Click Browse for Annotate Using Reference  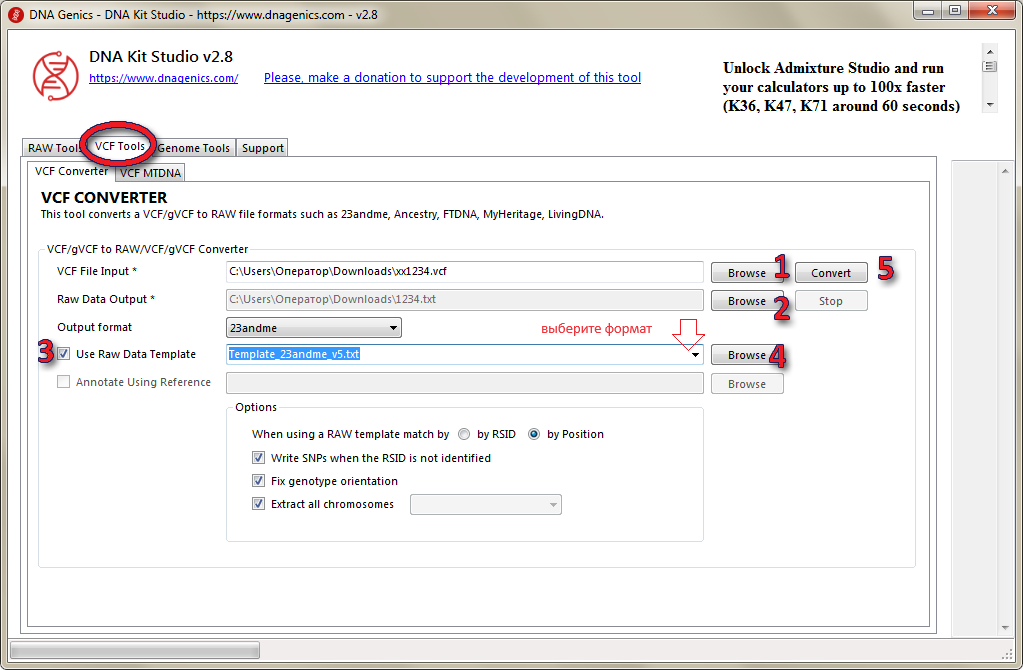point(746,384)
